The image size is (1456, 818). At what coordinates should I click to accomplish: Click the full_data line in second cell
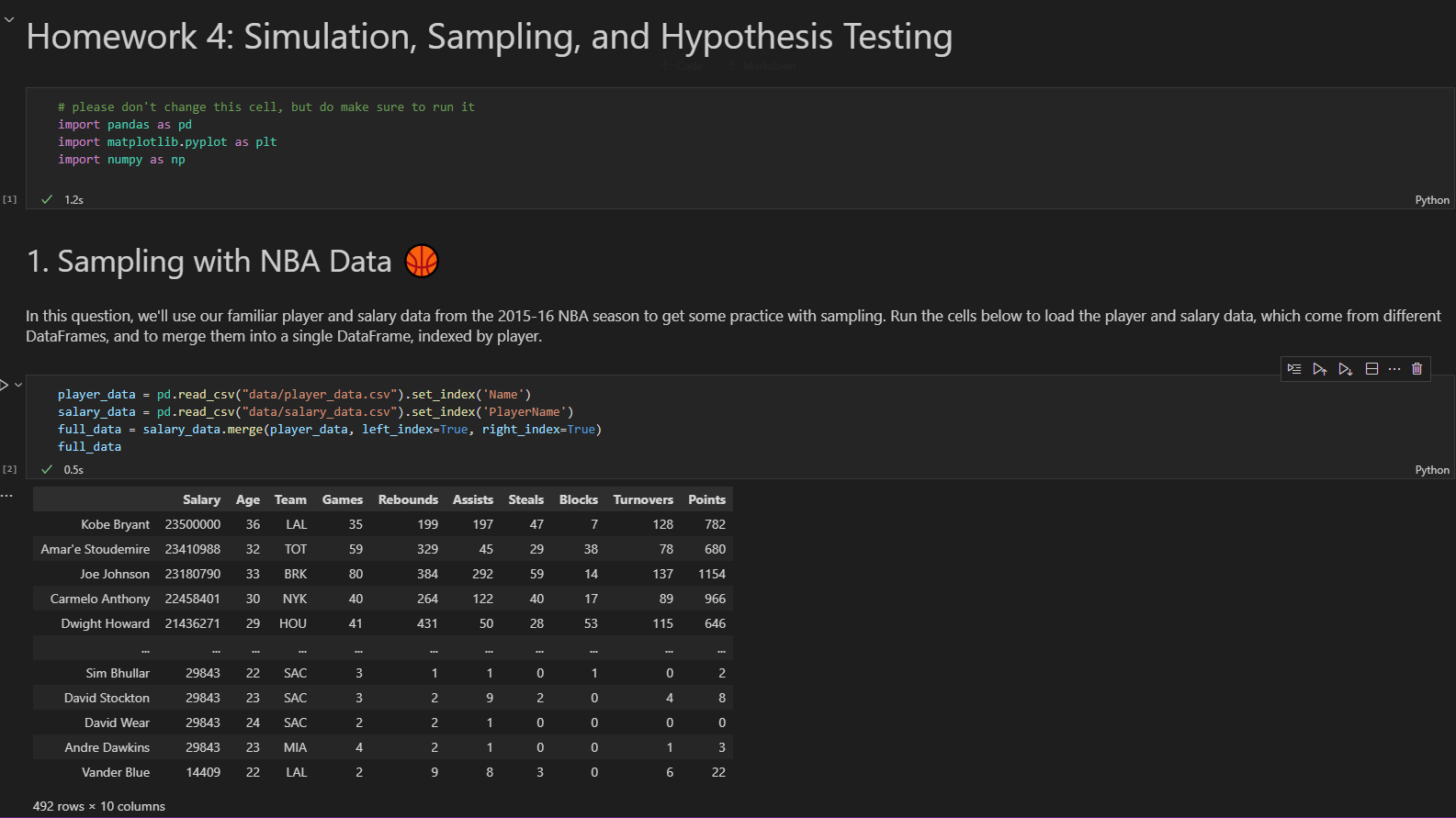pyautogui.click(x=90, y=447)
